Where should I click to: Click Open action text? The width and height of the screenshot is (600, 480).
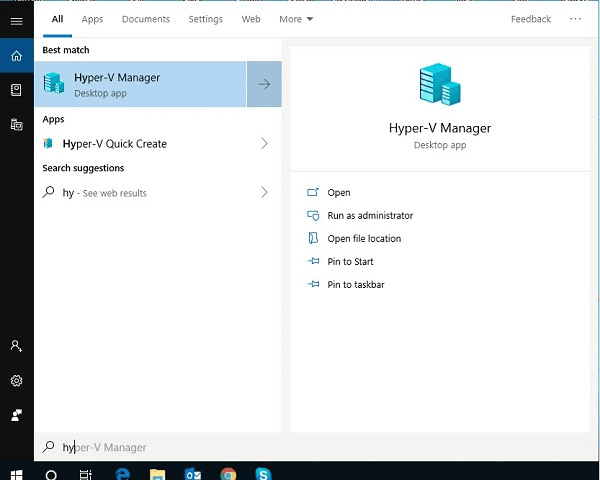click(339, 193)
